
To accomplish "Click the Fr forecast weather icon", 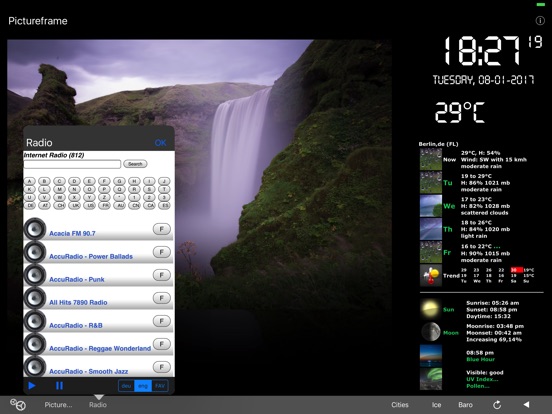I will click(431, 252).
